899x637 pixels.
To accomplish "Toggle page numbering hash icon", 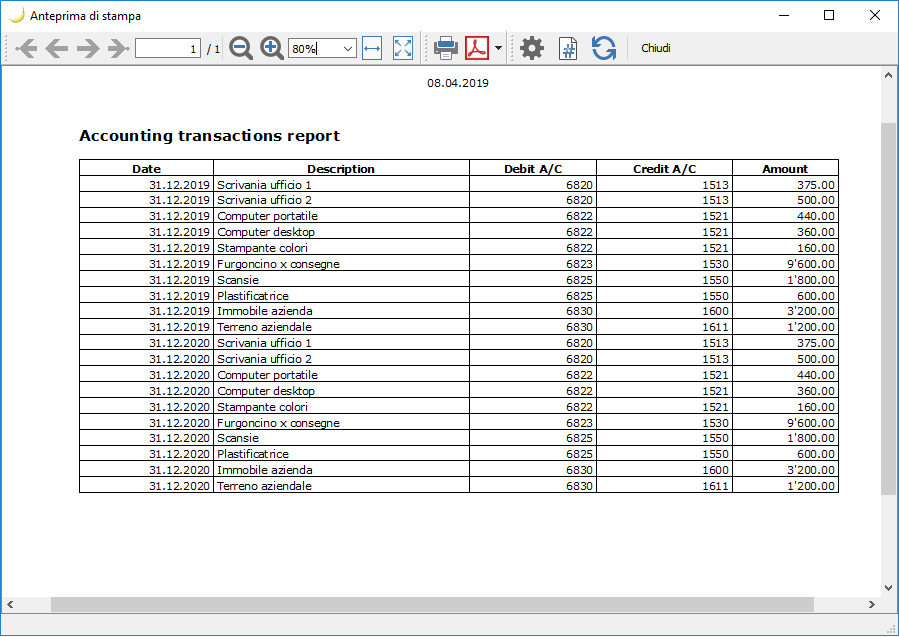I will point(568,48).
